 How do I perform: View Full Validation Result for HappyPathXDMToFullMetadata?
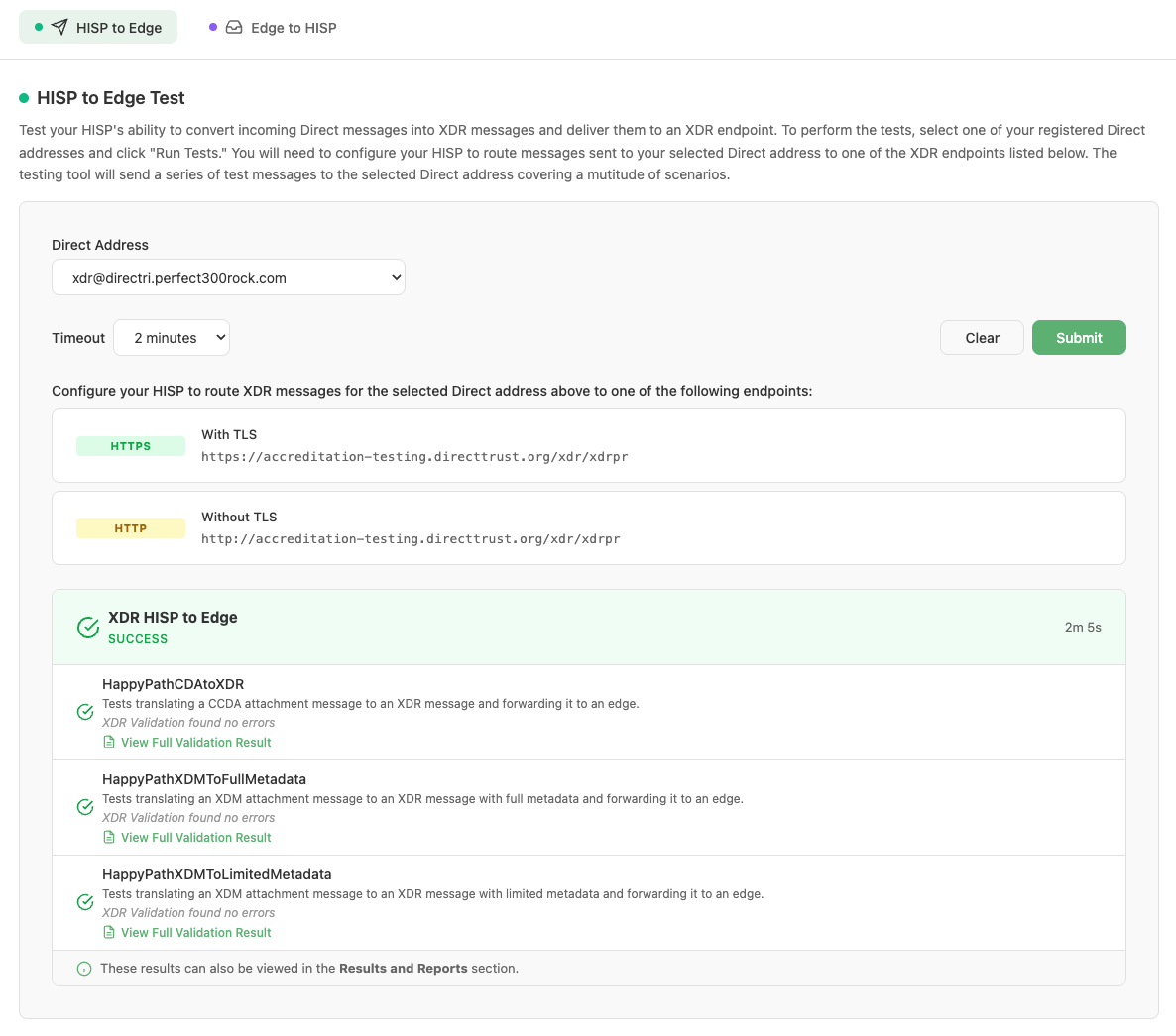click(x=195, y=838)
